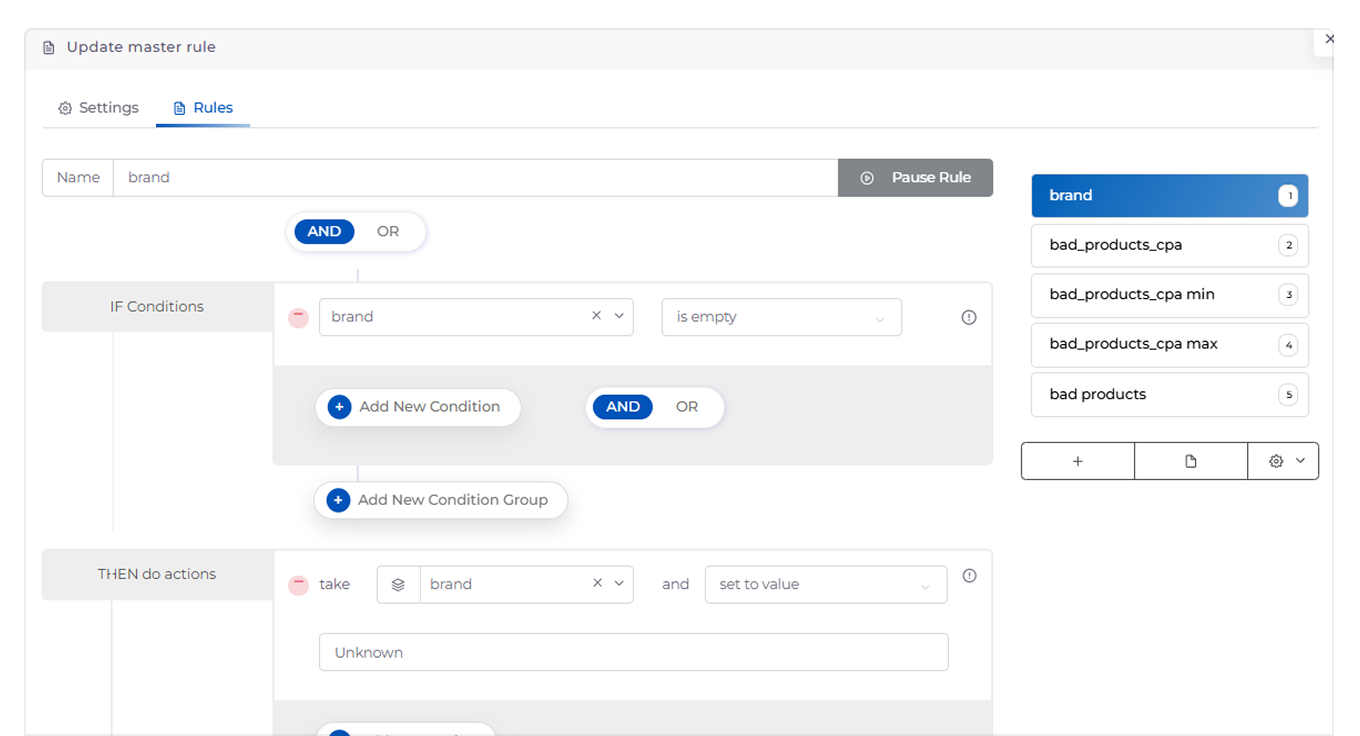Add a new rule with plus icon

click(1077, 461)
